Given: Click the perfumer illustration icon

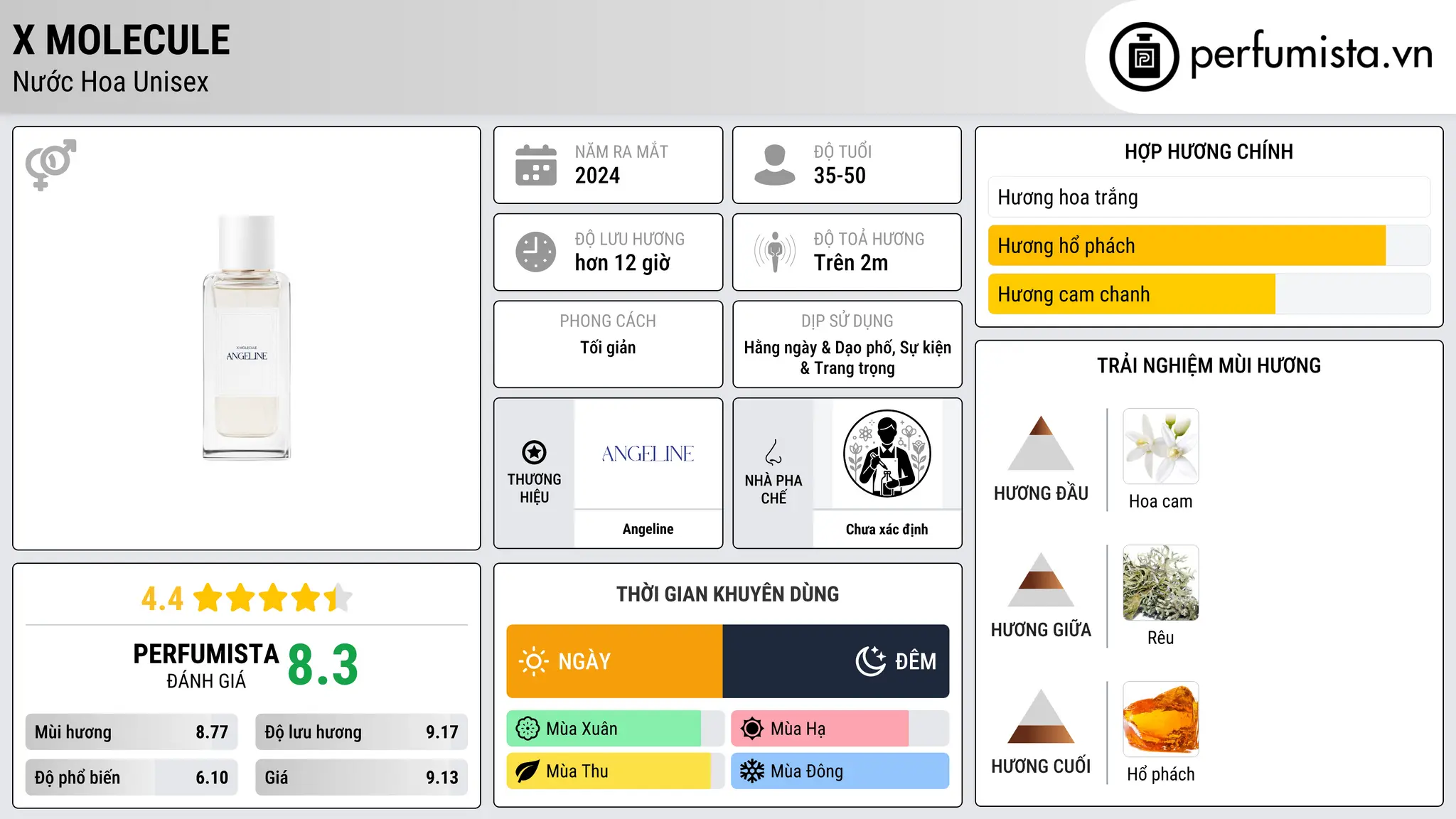Looking at the screenshot, I should 887,454.
